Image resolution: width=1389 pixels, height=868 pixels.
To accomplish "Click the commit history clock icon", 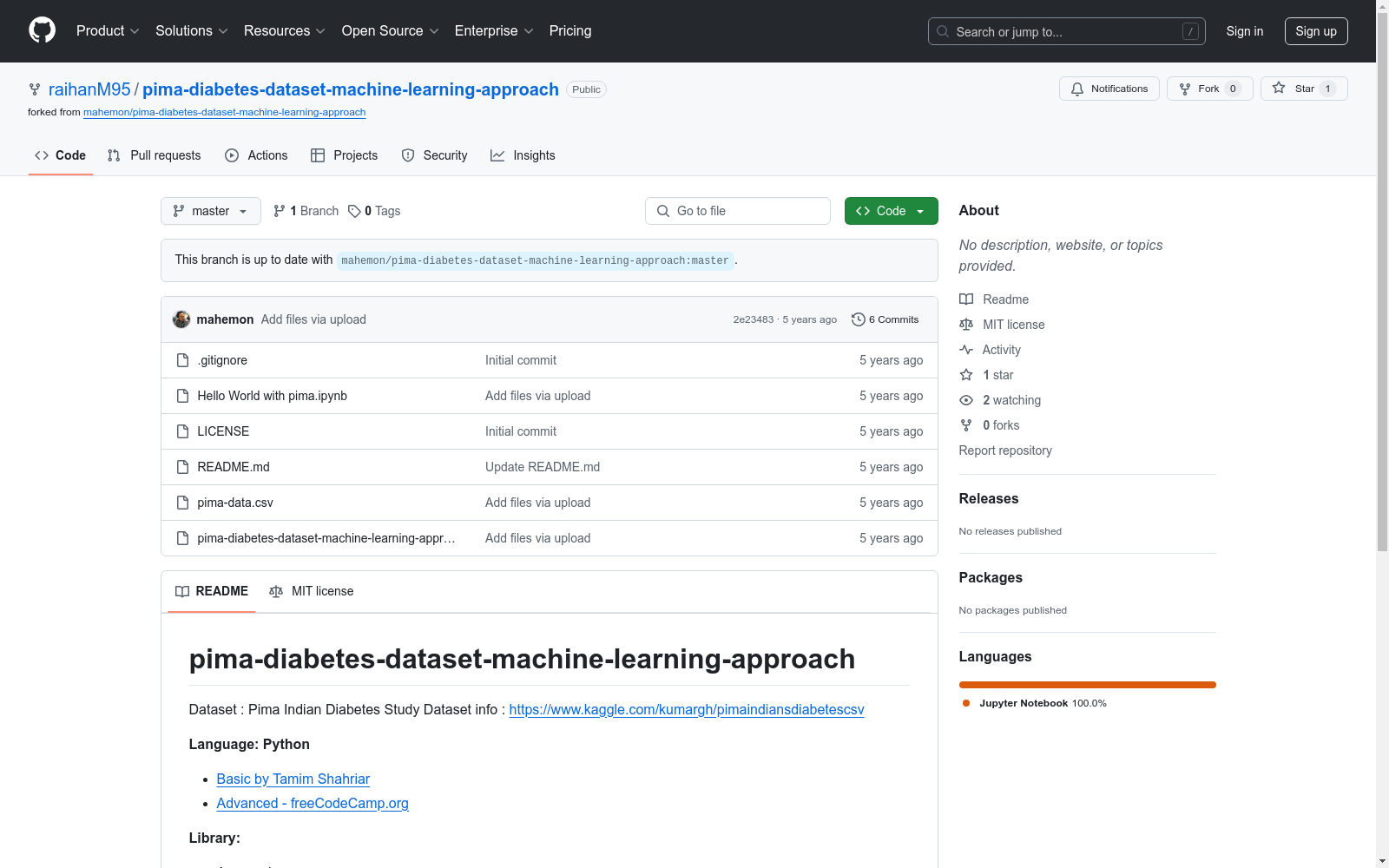I will tap(859, 319).
